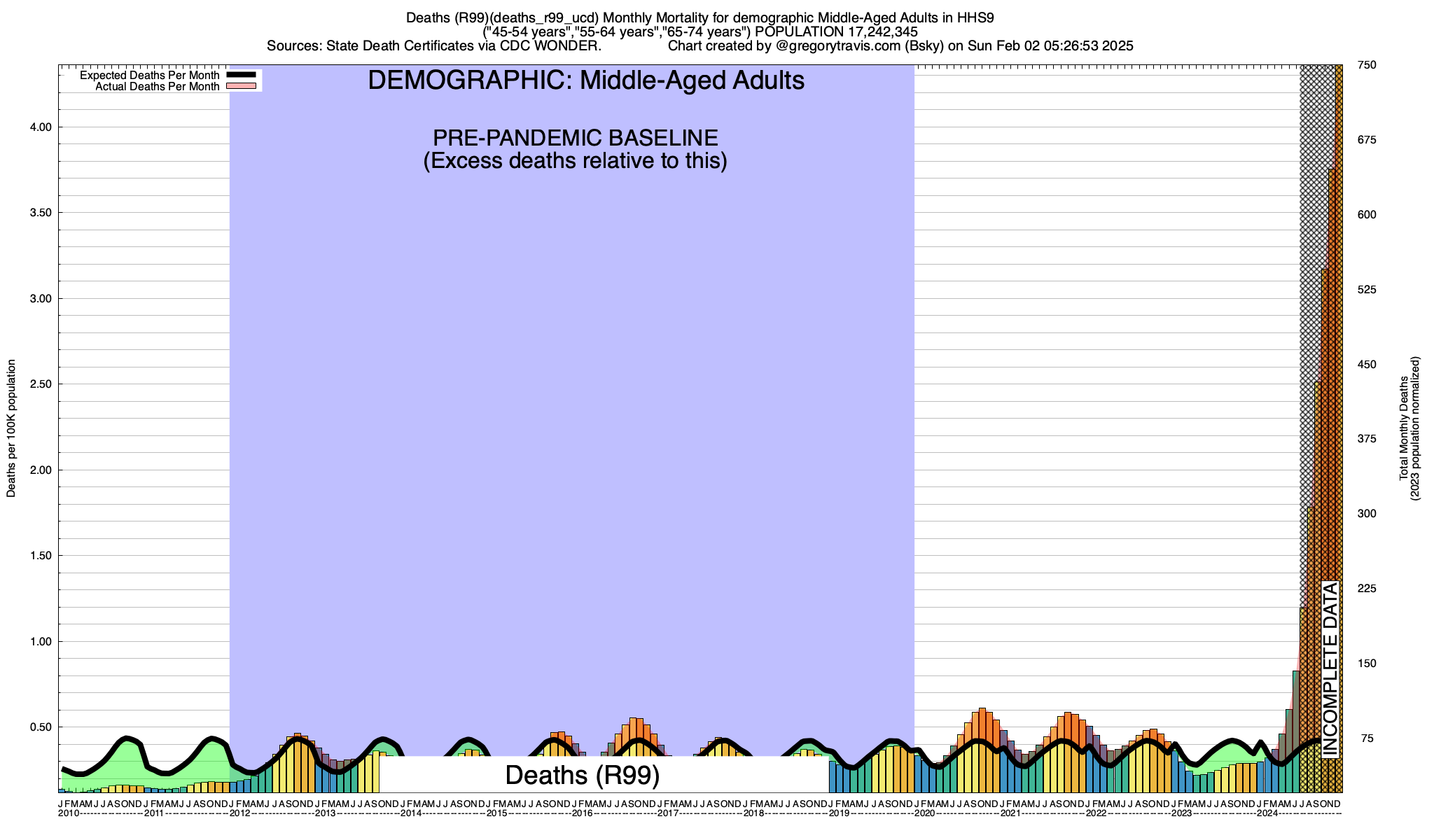
Task: Click the 2011 year label on x-axis
Action: (153, 813)
